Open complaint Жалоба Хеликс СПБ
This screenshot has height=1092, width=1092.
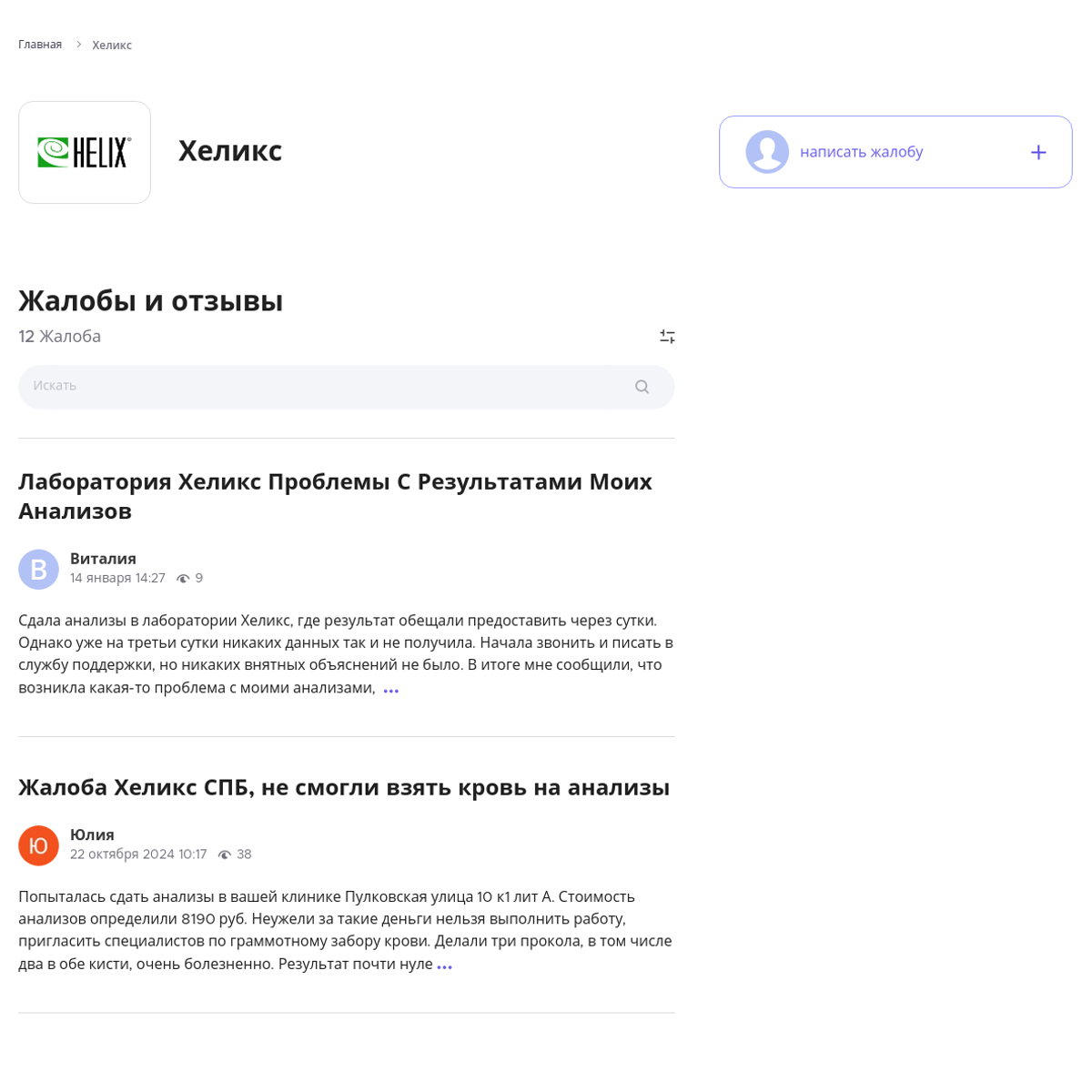[344, 787]
